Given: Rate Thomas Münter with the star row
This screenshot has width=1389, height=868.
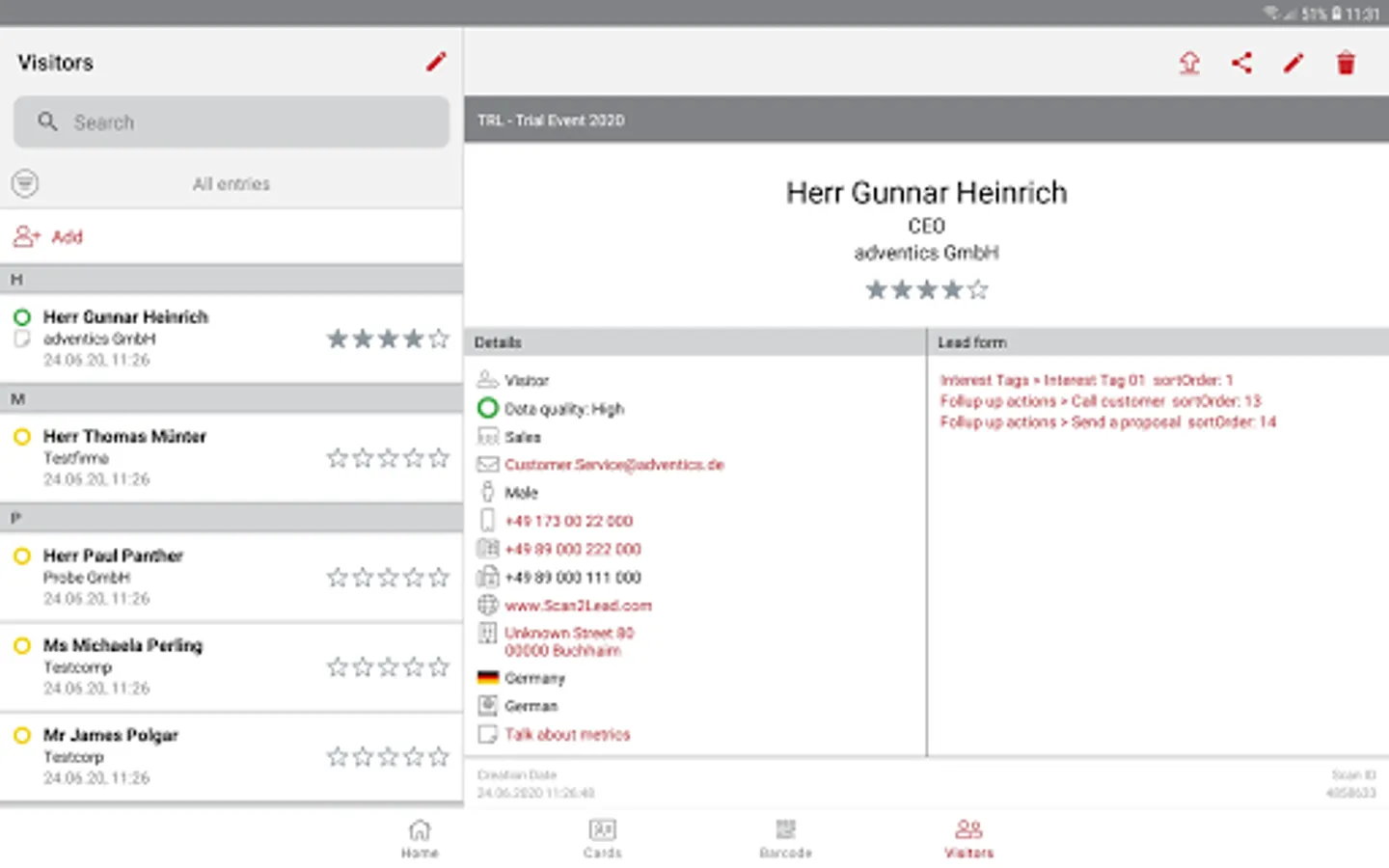Looking at the screenshot, I should (388, 458).
